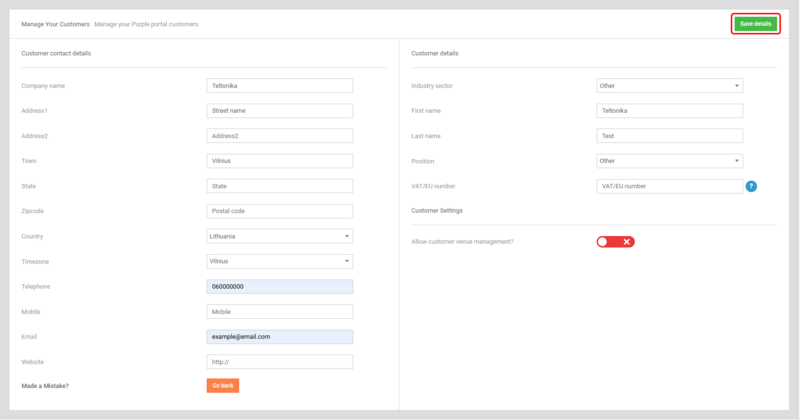The image size is (800, 420).
Task: Focus the Address2 input box
Action: 279,136
